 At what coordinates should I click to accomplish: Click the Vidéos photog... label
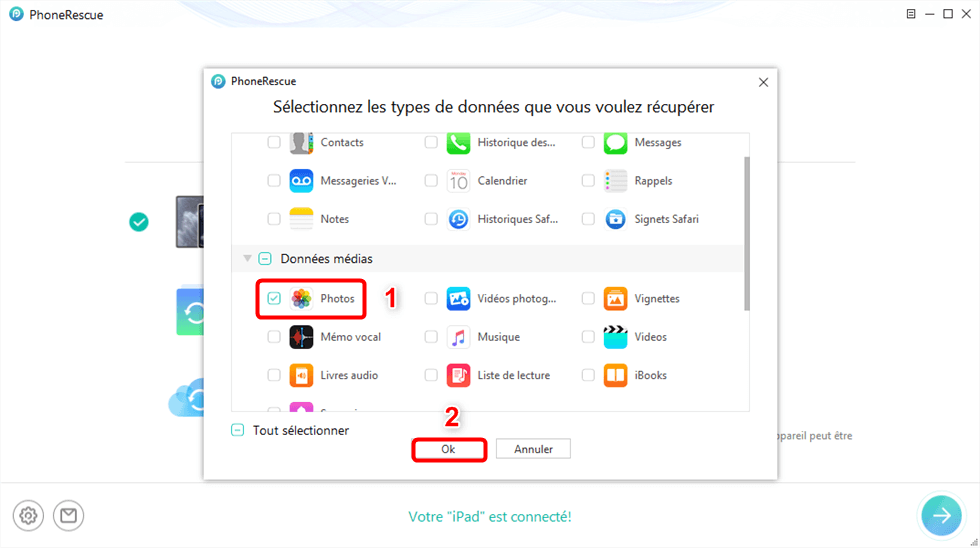coord(517,299)
